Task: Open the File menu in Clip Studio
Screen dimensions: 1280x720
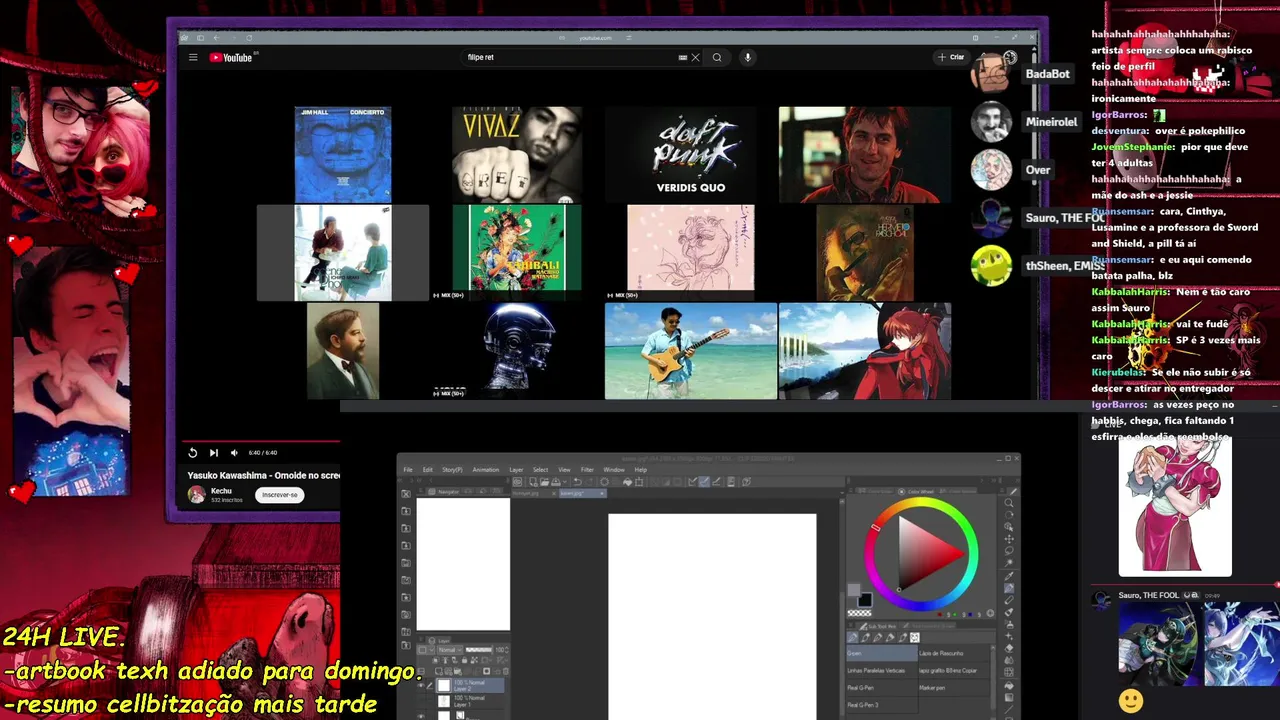Action: click(408, 470)
